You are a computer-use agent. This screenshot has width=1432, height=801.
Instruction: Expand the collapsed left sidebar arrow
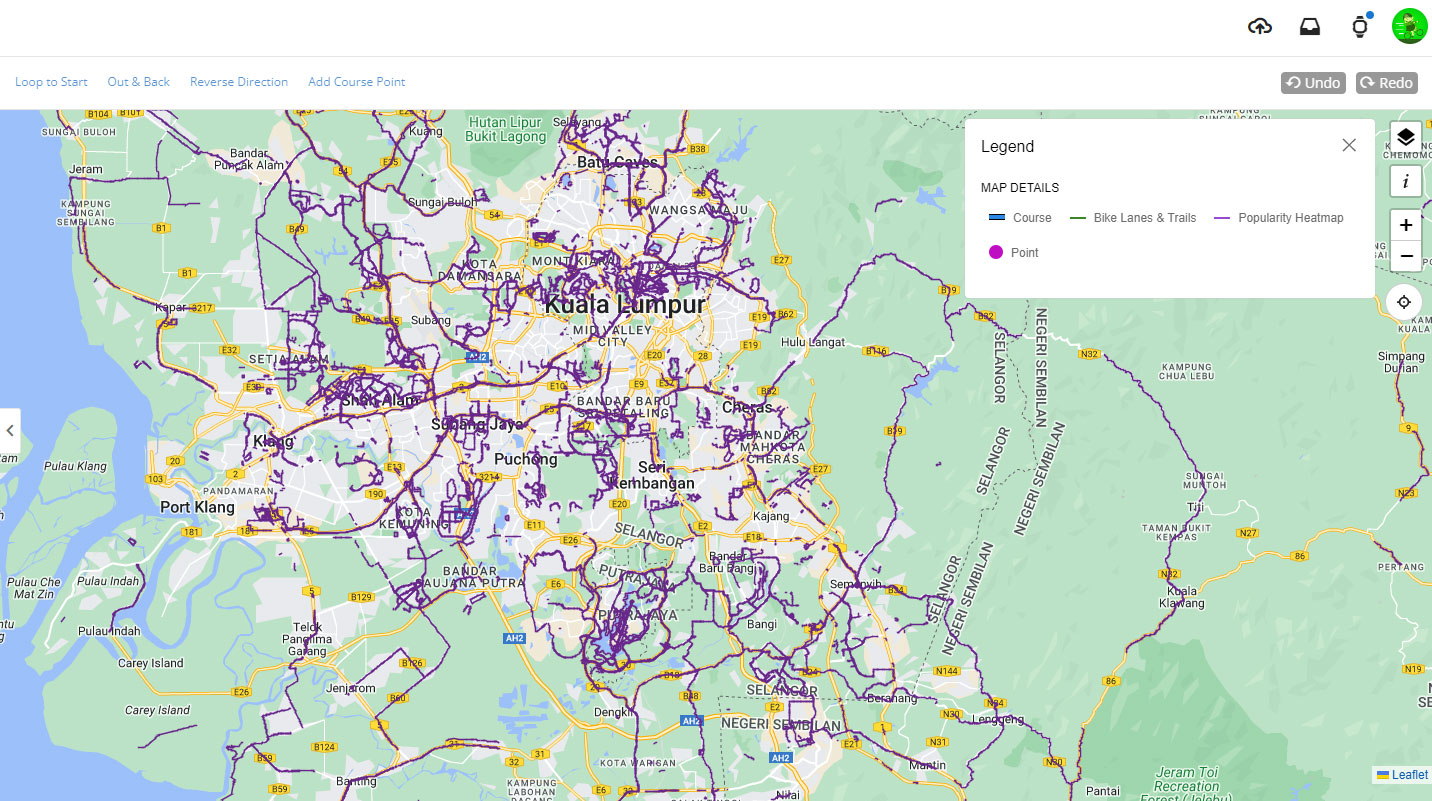pos(10,431)
